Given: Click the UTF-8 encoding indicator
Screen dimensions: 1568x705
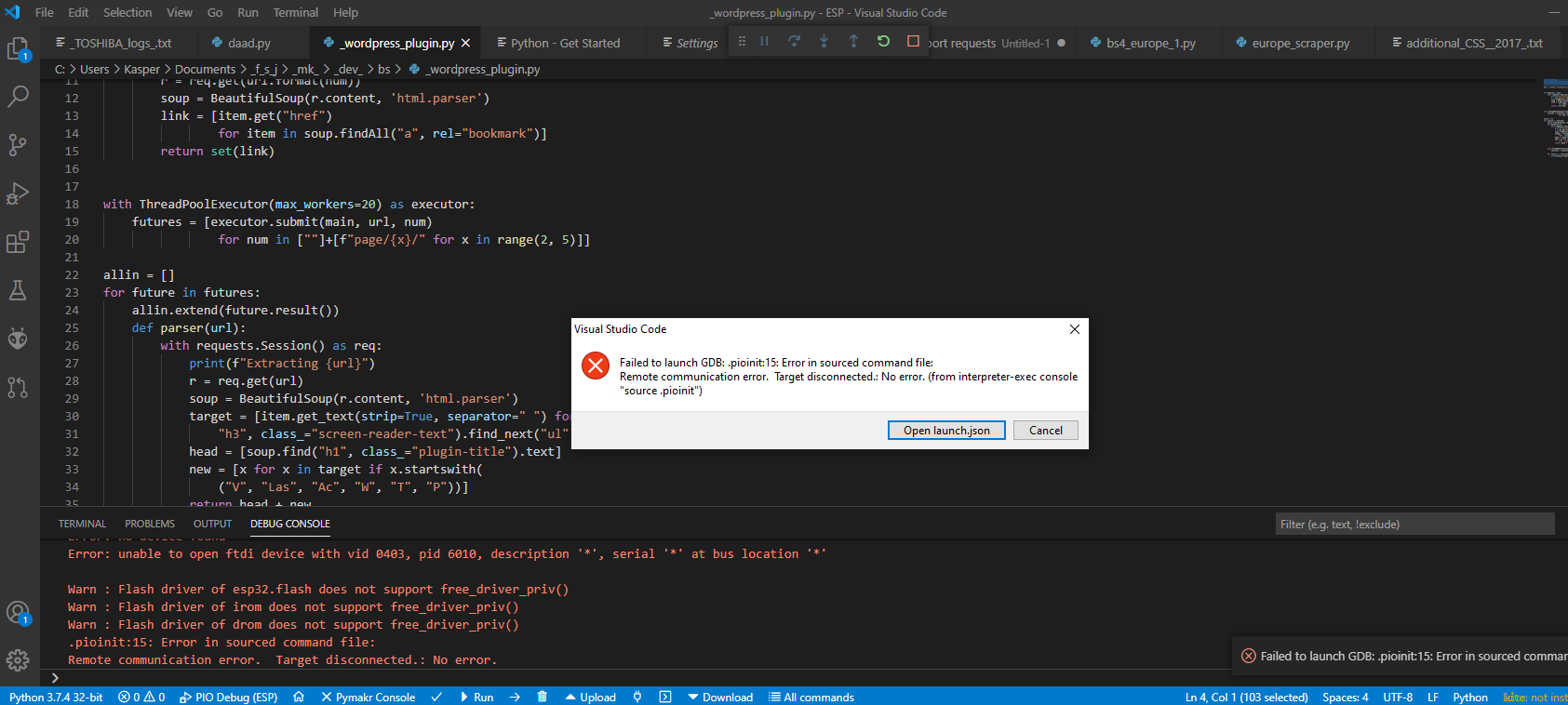Looking at the screenshot, I should (x=1398, y=697).
